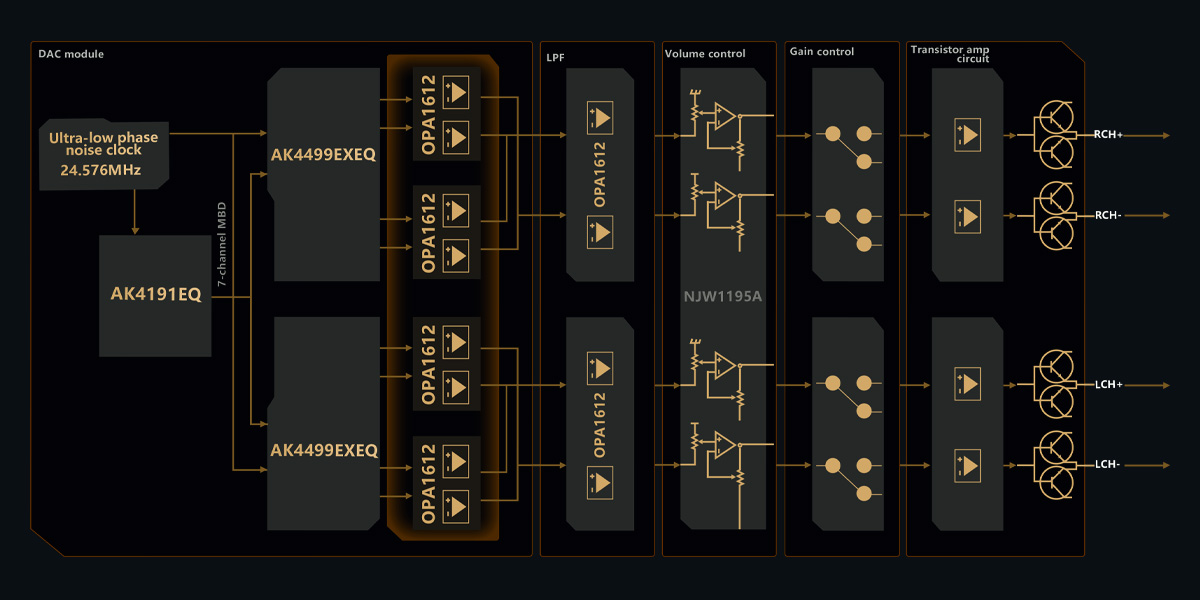
Task: Select the Gain control section header
Action: pyautogui.click(x=822, y=50)
